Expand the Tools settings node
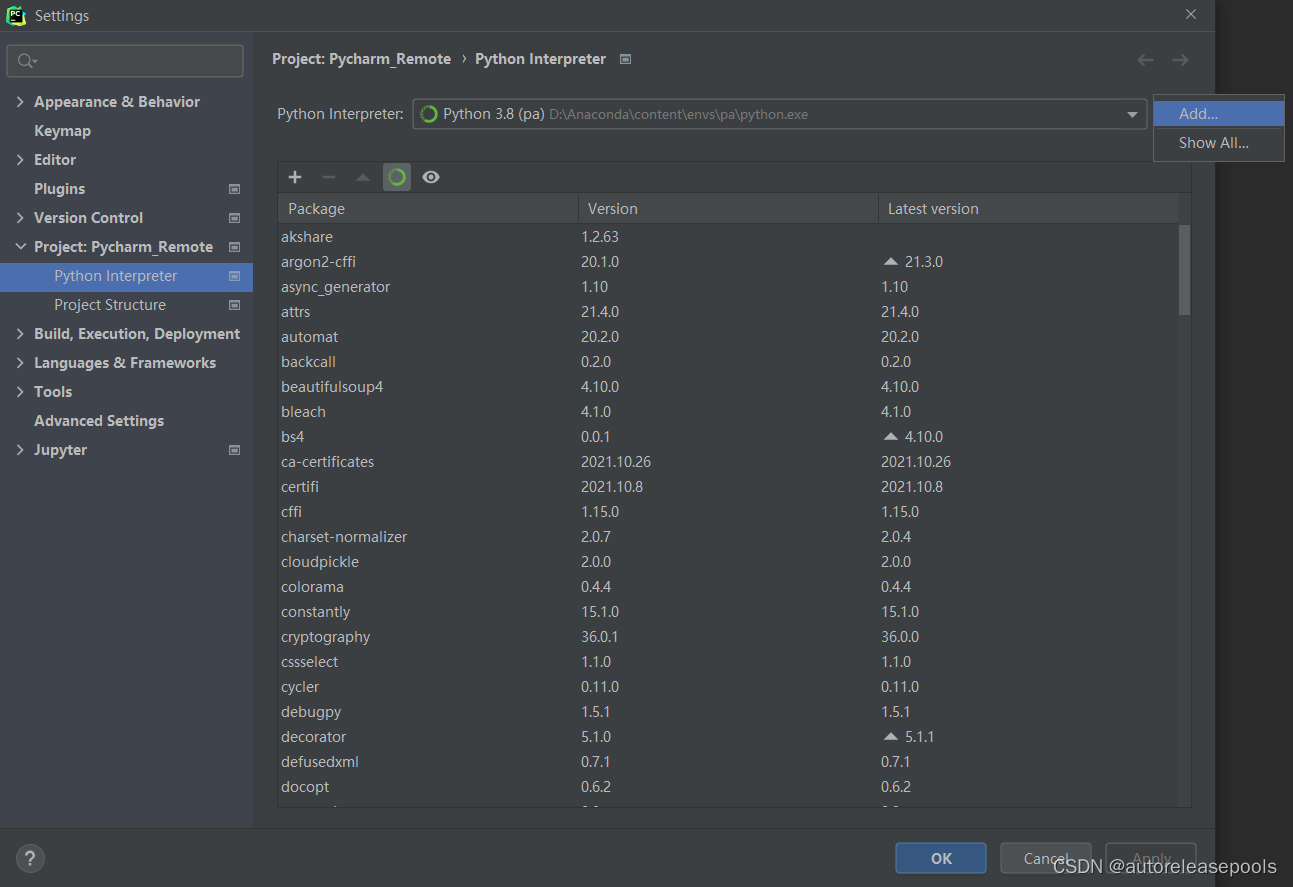 tap(20, 392)
